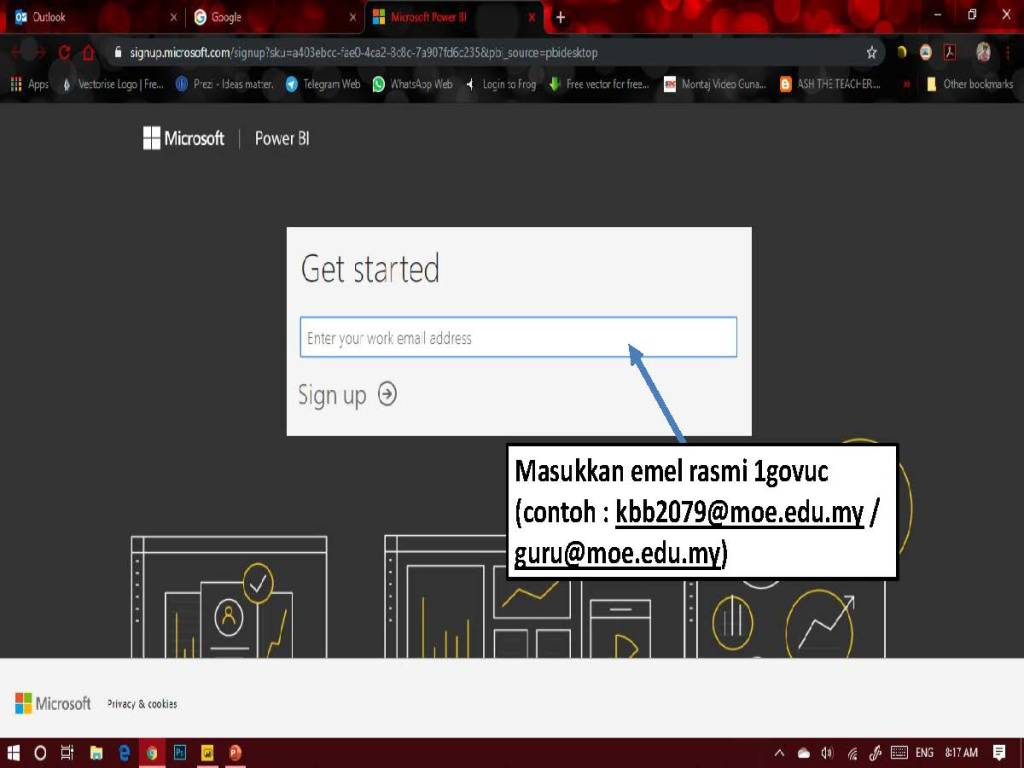This screenshot has height=768, width=1024.
Task: Bookmark this page with the star icon
Action: tap(871, 52)
